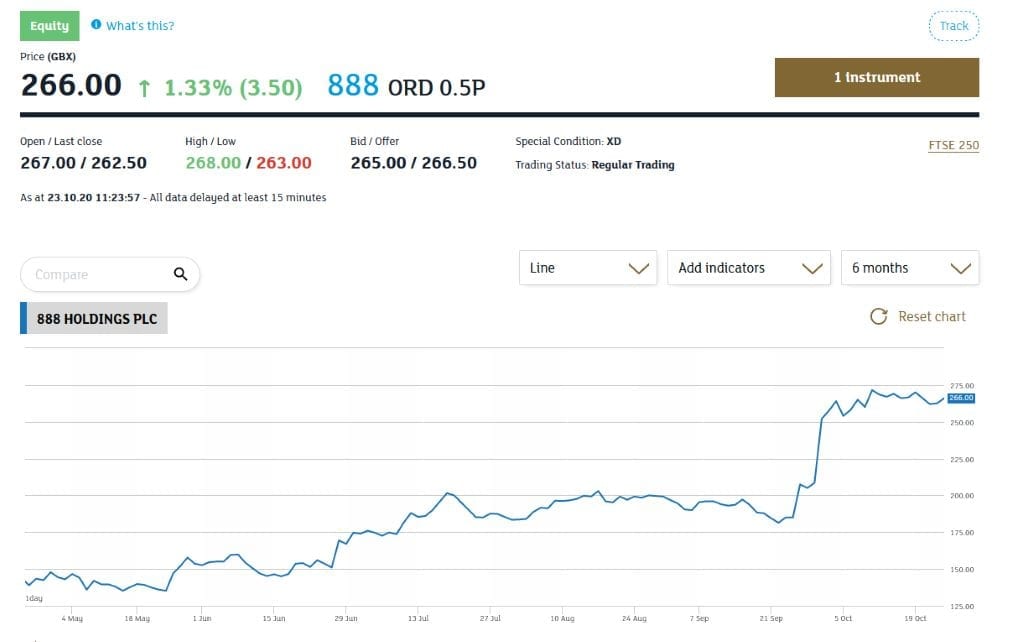Click the green up-arrow price change icon

[x=144, y=88]
